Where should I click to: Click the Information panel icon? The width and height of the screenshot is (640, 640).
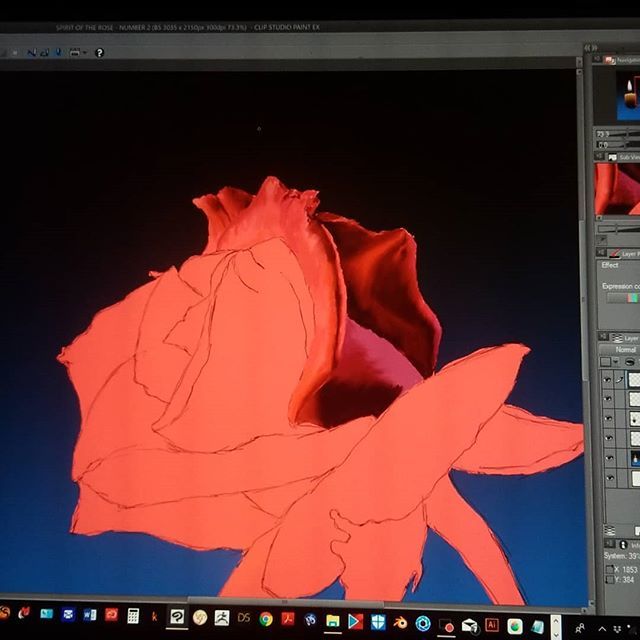coord(623,545)
